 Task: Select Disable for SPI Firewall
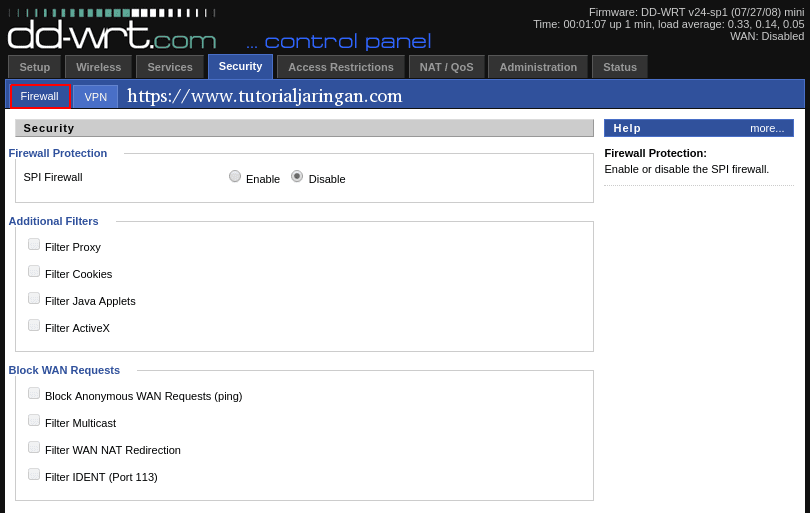(x=297, y=177)
